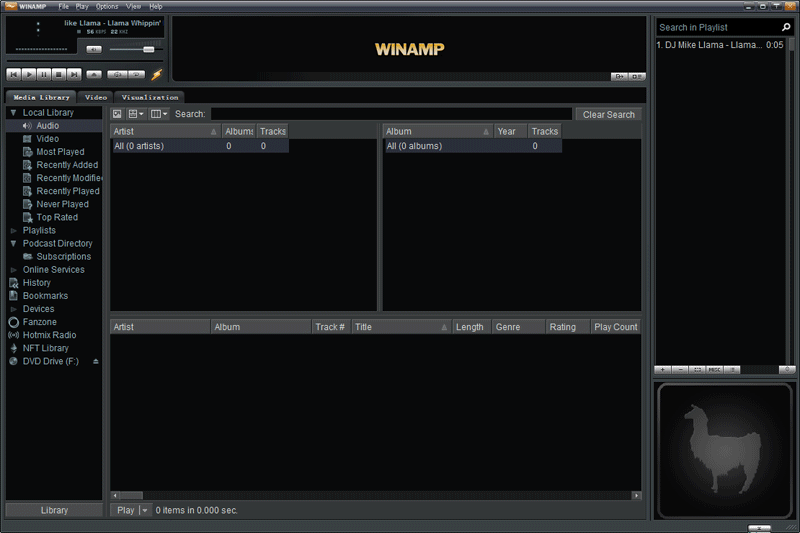Viewport: 800px width, 533px height.
Task: Open the View menu
Action: point(133,7)
